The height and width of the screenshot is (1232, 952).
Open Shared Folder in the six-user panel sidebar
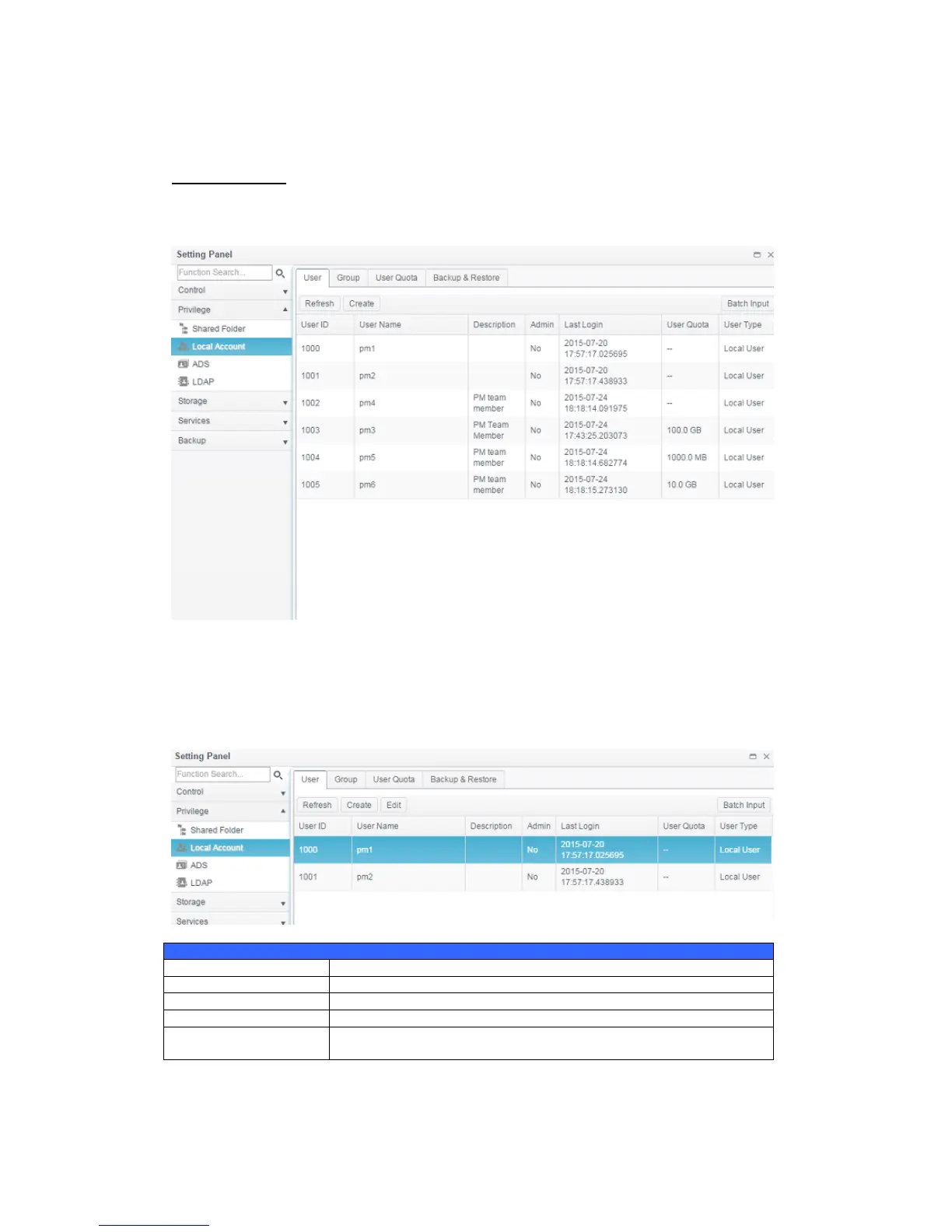tap(219, 329)
